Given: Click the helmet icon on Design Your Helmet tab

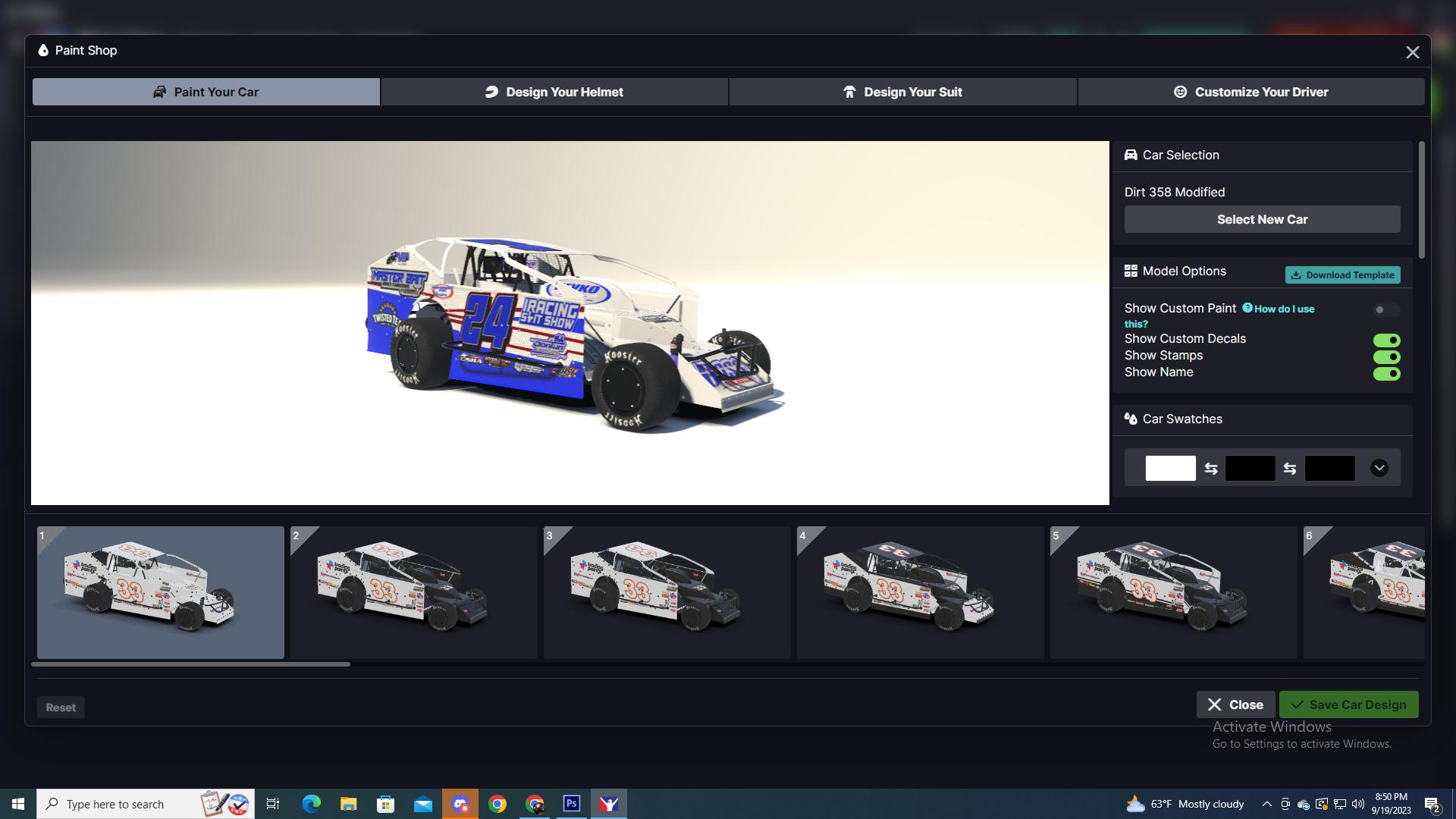Looking at the screenshot, I should tap(491, 91).
